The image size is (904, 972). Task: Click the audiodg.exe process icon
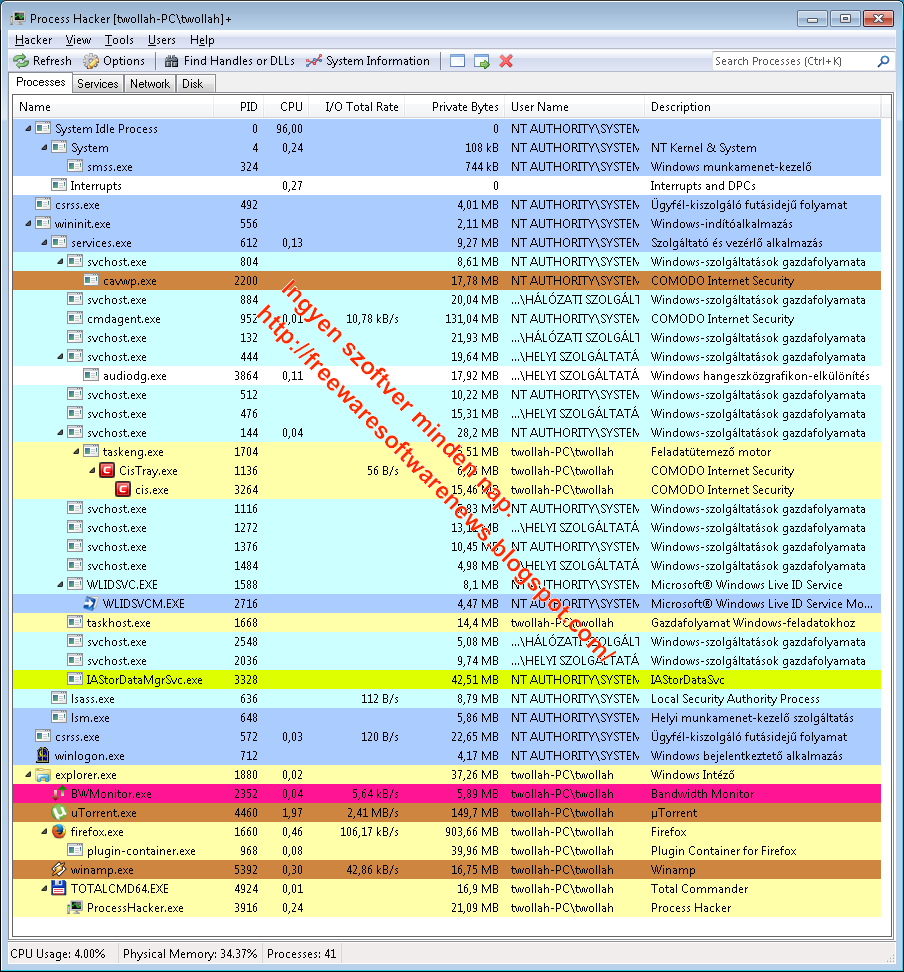pos(91,376)
